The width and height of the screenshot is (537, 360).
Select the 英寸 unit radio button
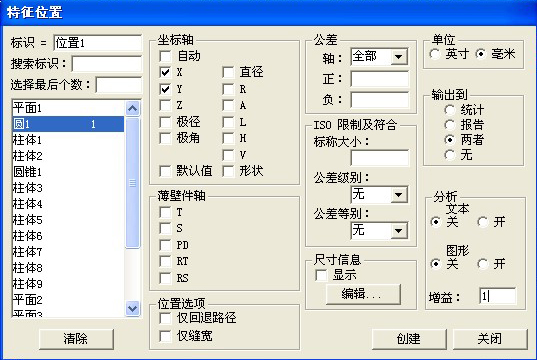coord(435,54)
